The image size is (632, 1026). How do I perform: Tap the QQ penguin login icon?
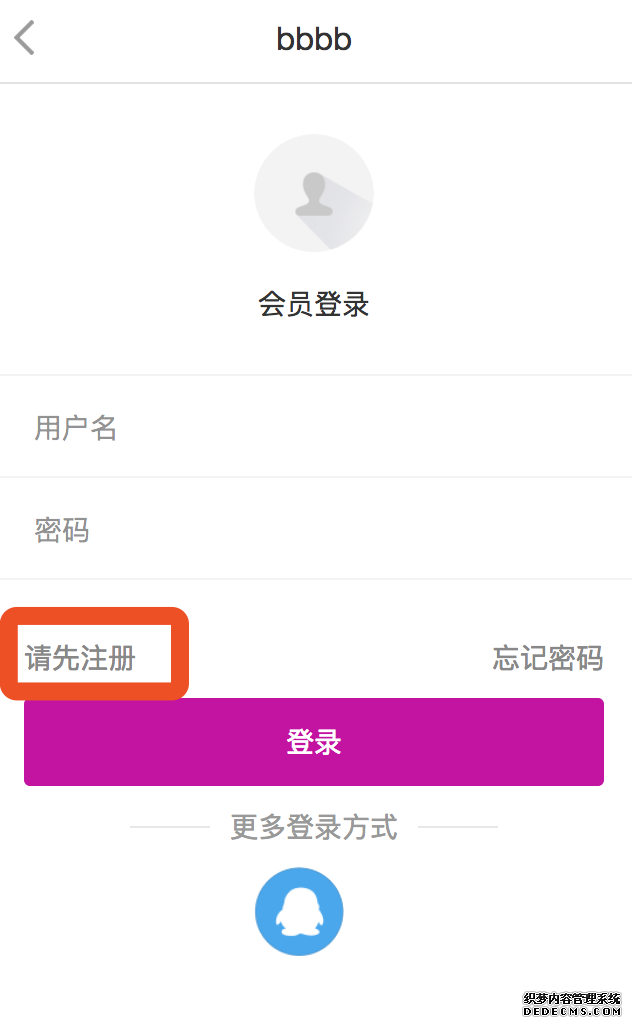tap(299, 913)
